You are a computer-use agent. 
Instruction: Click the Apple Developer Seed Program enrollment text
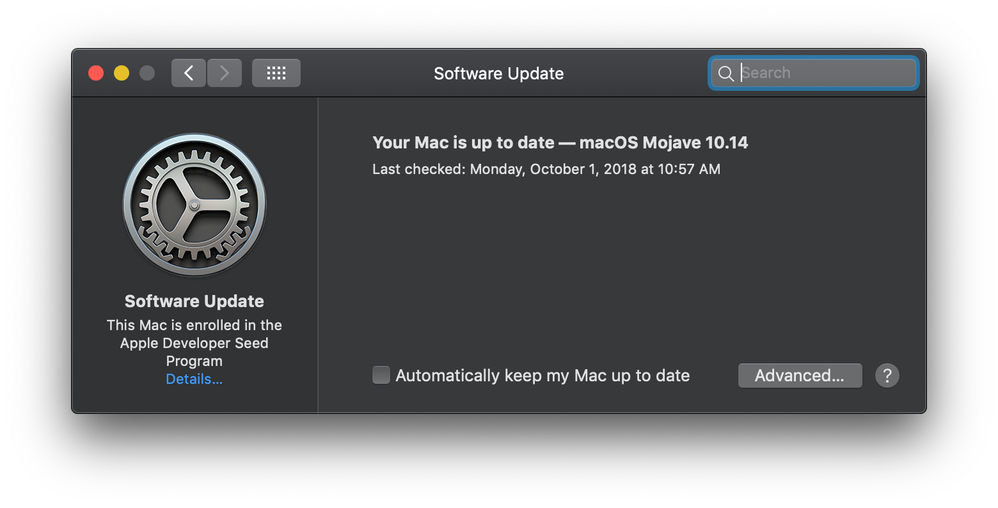pyautogui.click(x=194, y=343)
